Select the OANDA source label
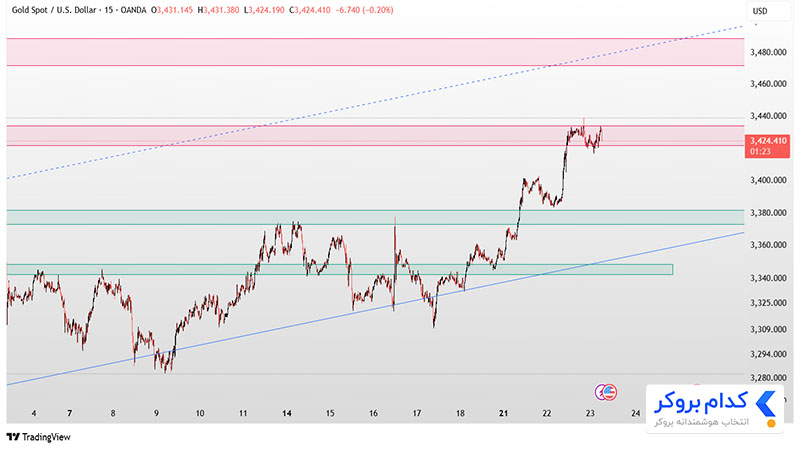This screenshot has width=800, height=450. [x=133, y=10]
